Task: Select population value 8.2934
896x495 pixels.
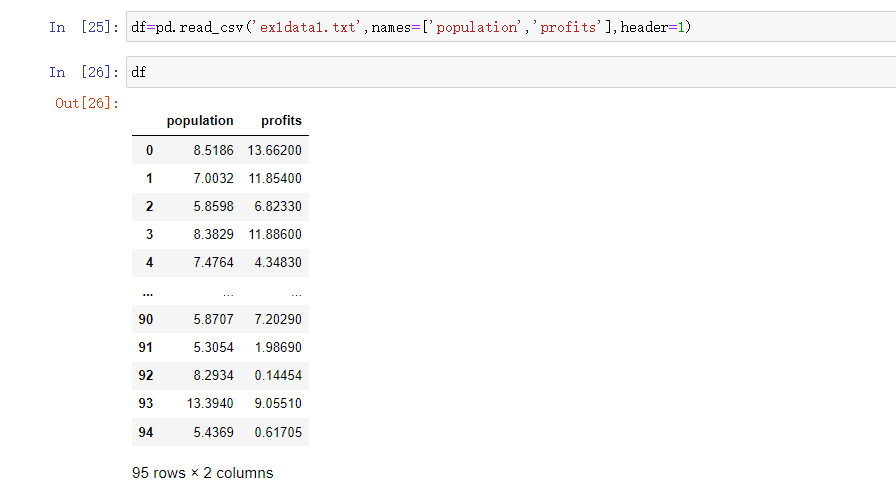Action: [213, 376]
